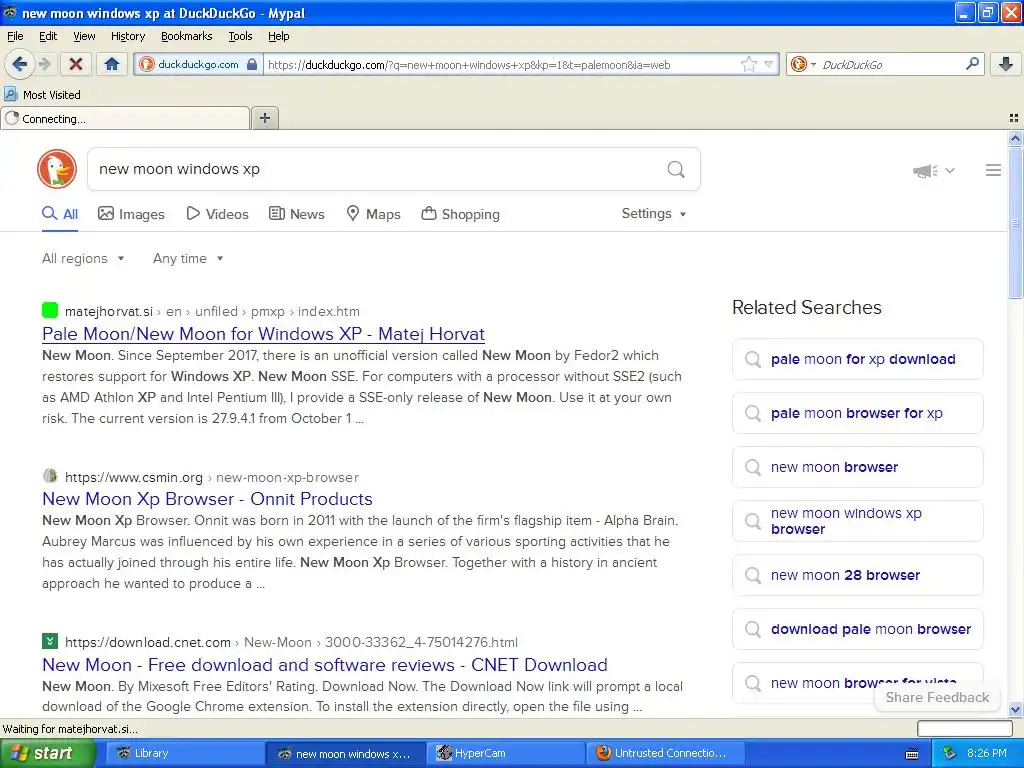Click the on-screen keyboard tray icon

click(912, 754)
